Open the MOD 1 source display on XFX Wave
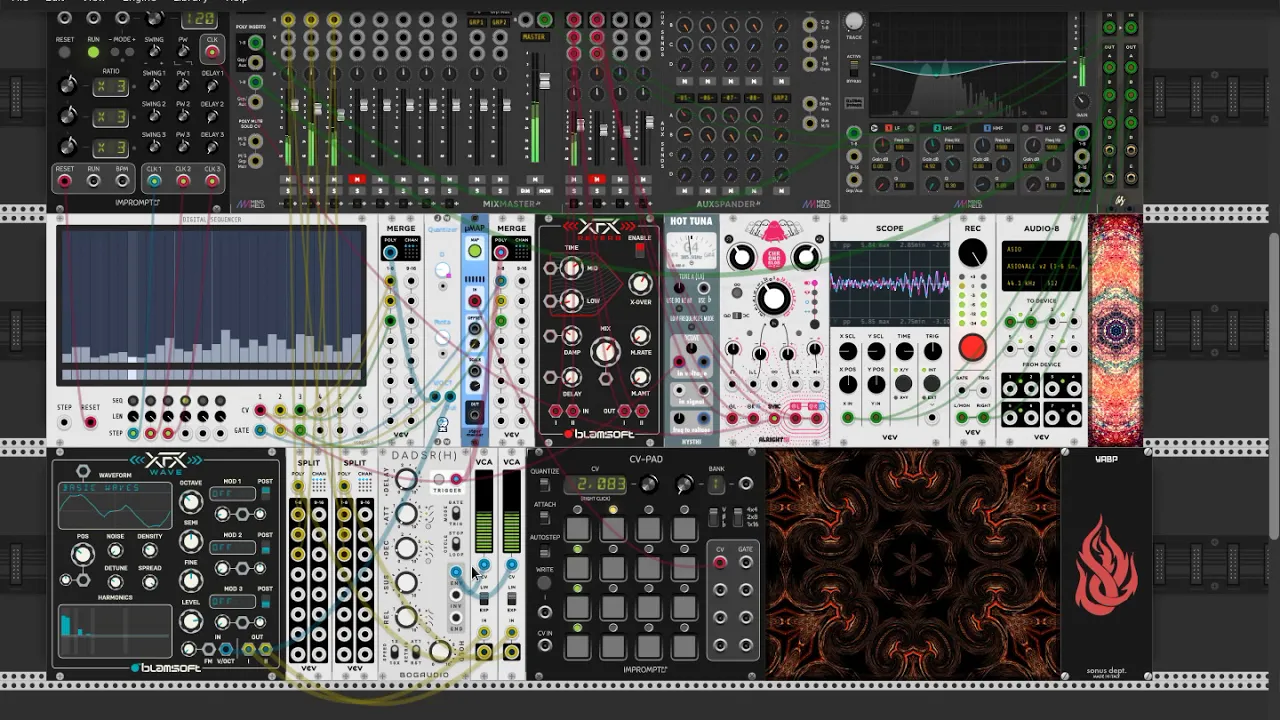 tap(232, 493)
